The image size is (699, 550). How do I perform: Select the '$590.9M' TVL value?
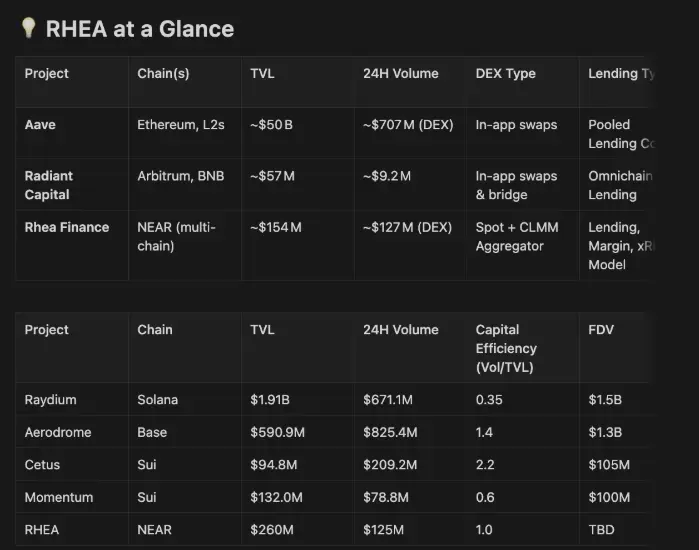pos(277,432)
